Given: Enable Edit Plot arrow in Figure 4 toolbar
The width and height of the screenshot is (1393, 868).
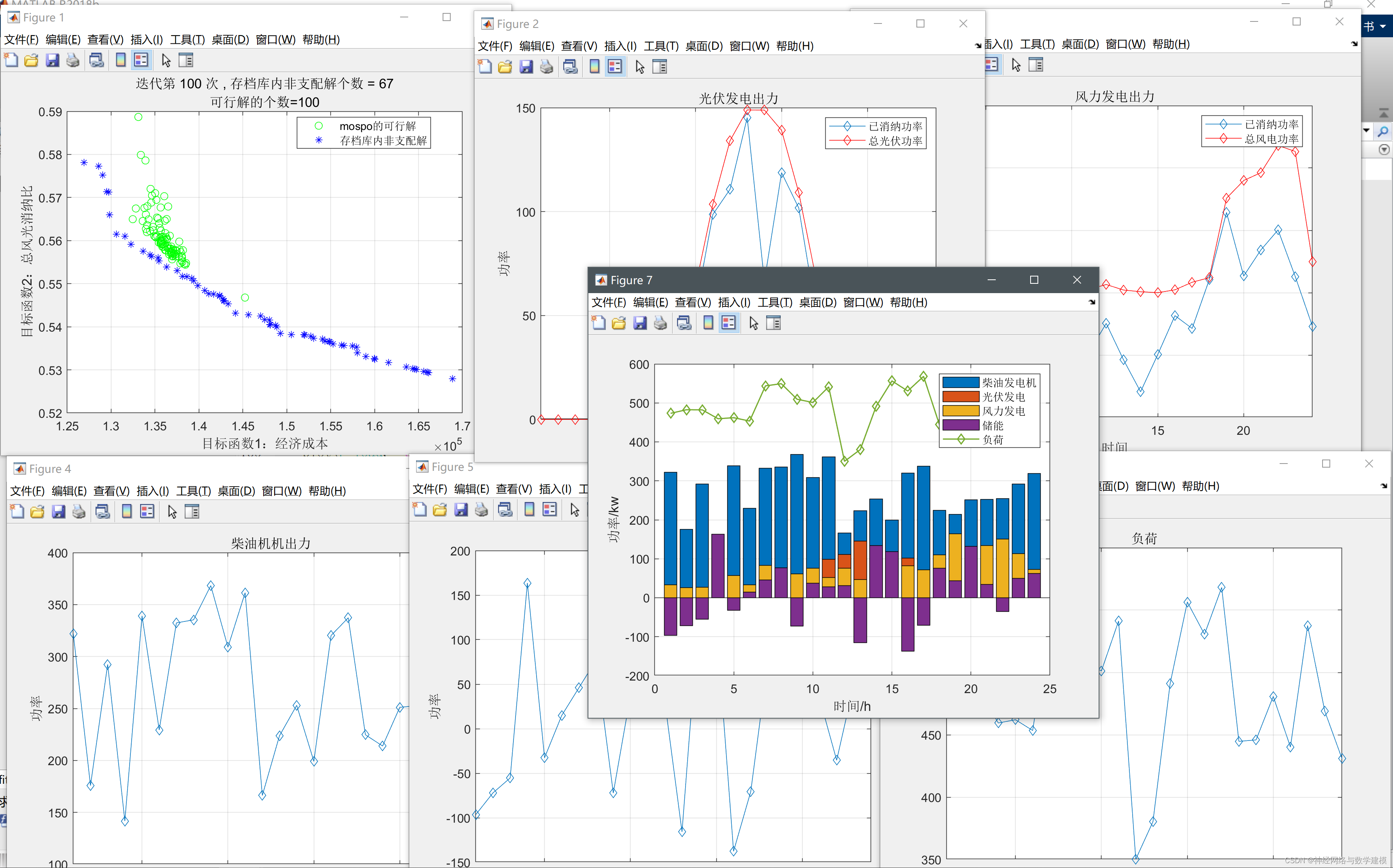Looking at the screenshot, I should (x=172, y=511).
